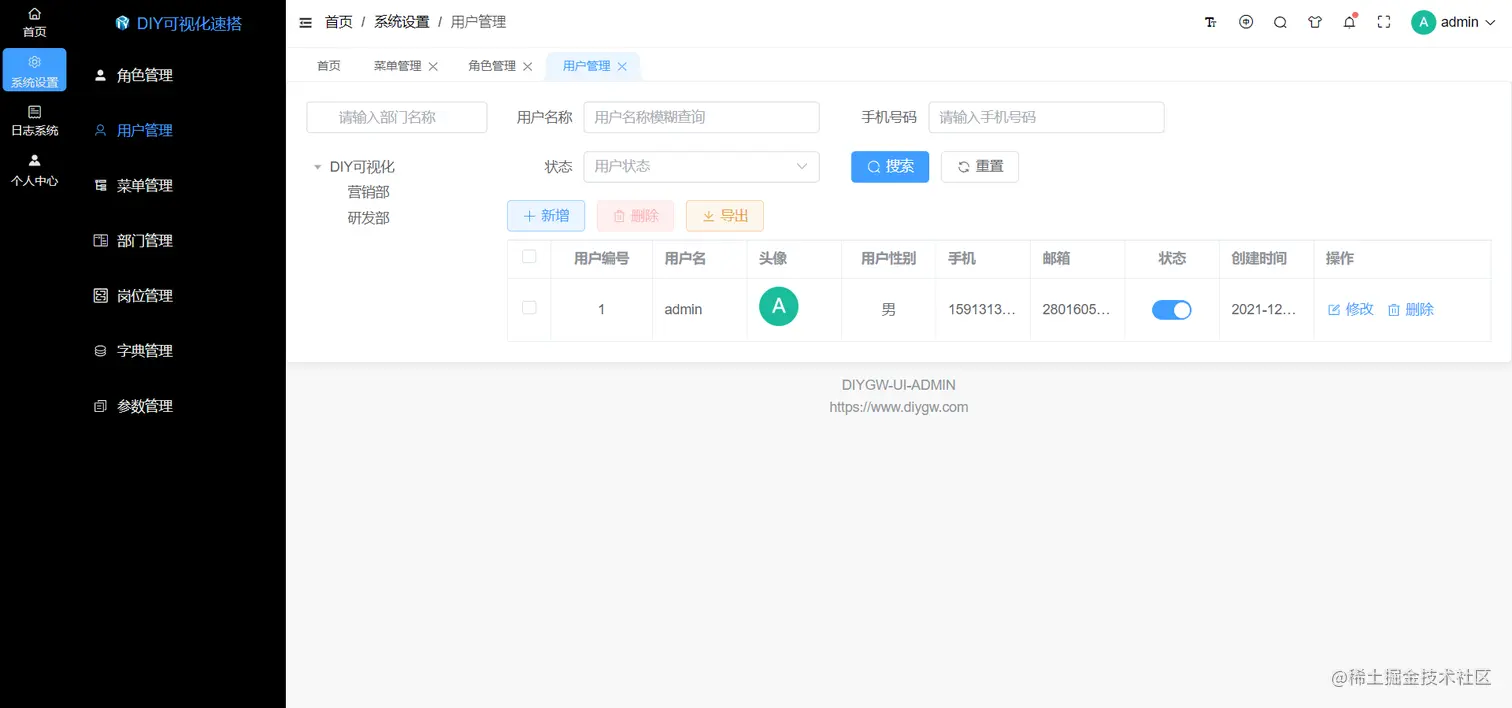This screenshot has width=1512, height=708.
Task: Check the admin row checkbox
Action: 529,308
